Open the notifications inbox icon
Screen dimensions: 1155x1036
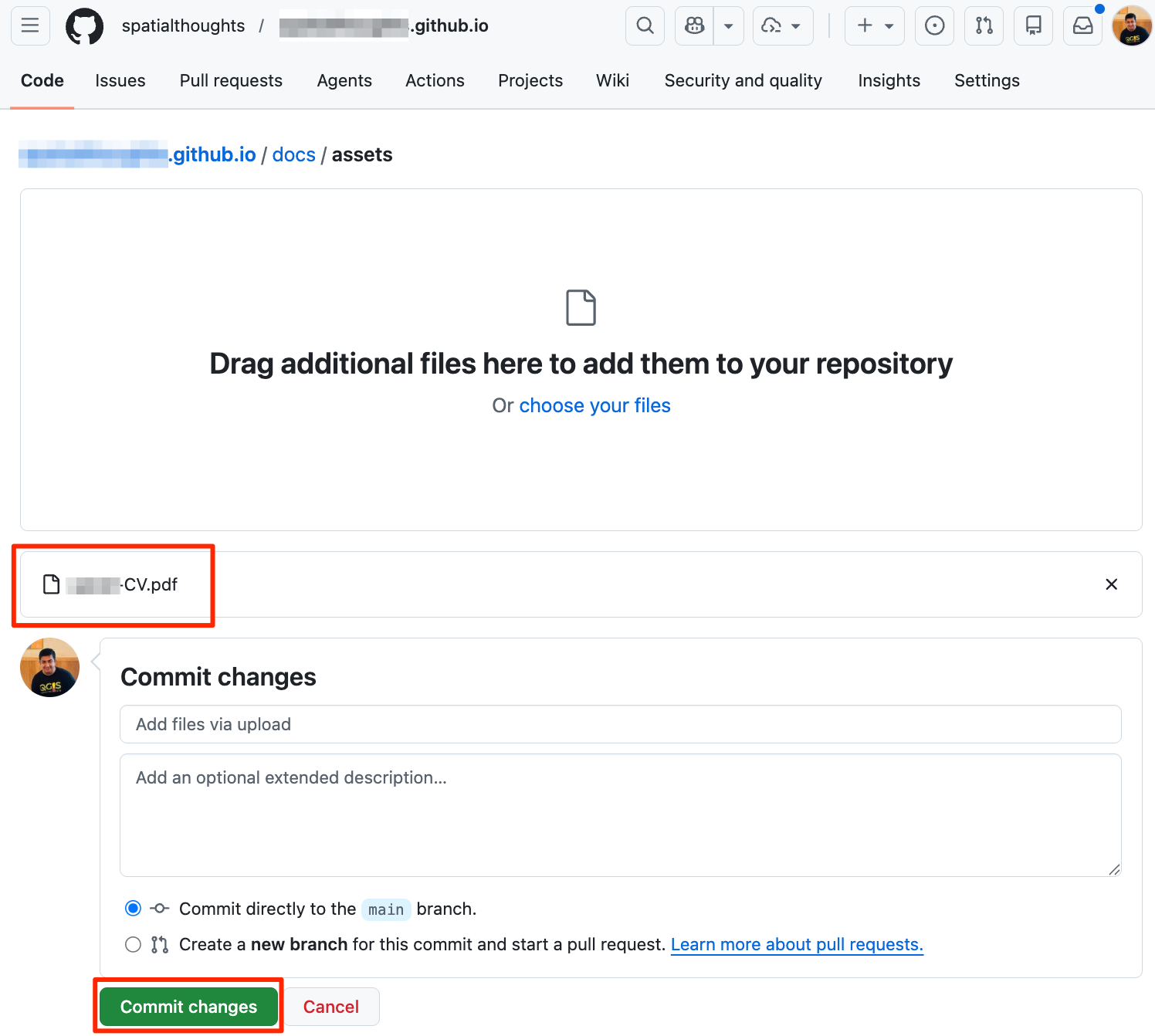click(x=1082, y=26)
